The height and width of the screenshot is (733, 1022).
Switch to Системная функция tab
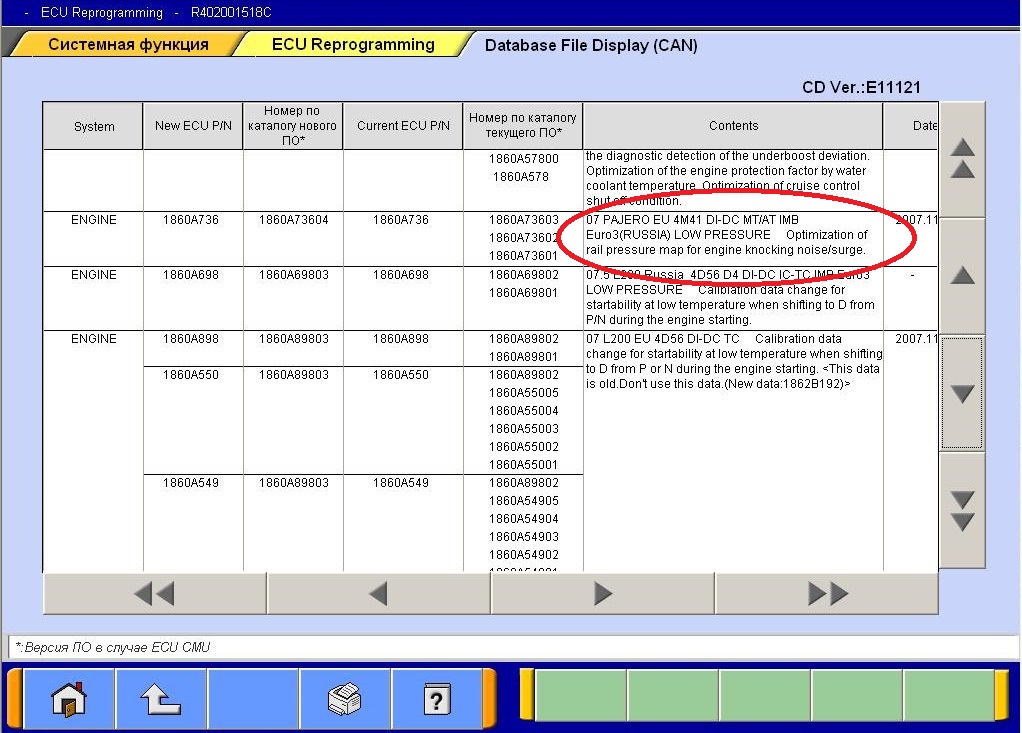(x=128, y=45)
